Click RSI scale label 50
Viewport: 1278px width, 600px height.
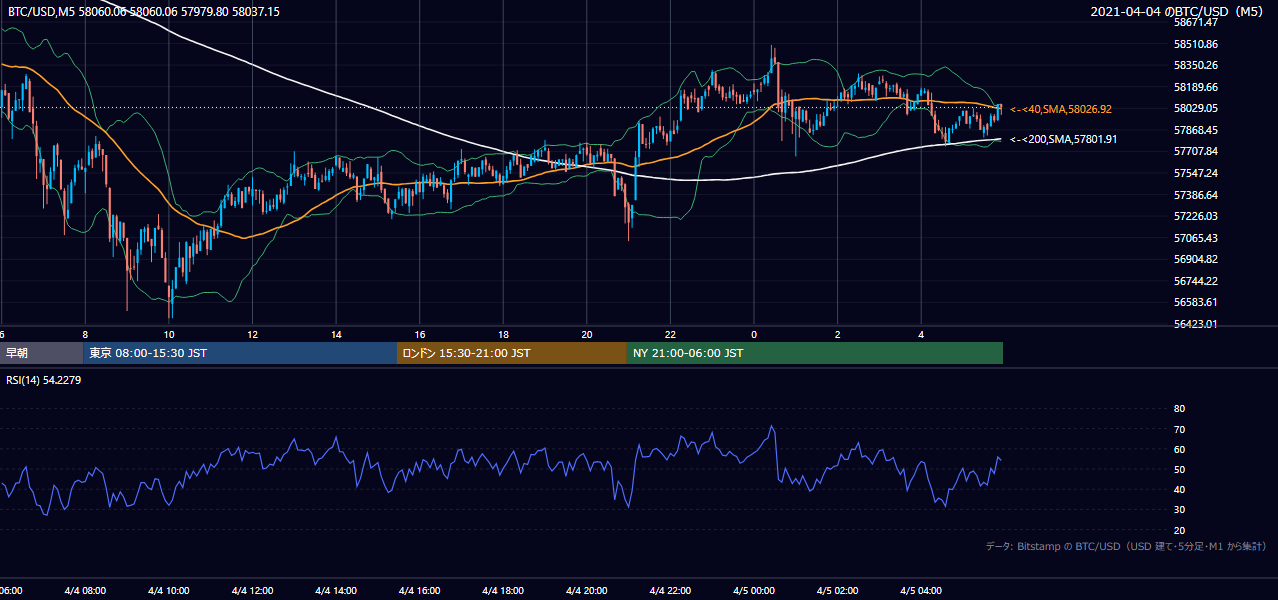click(x=1179, y=469)
